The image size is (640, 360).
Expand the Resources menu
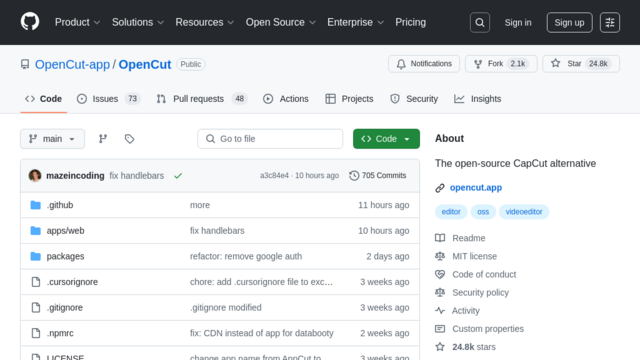coord(205,22)
